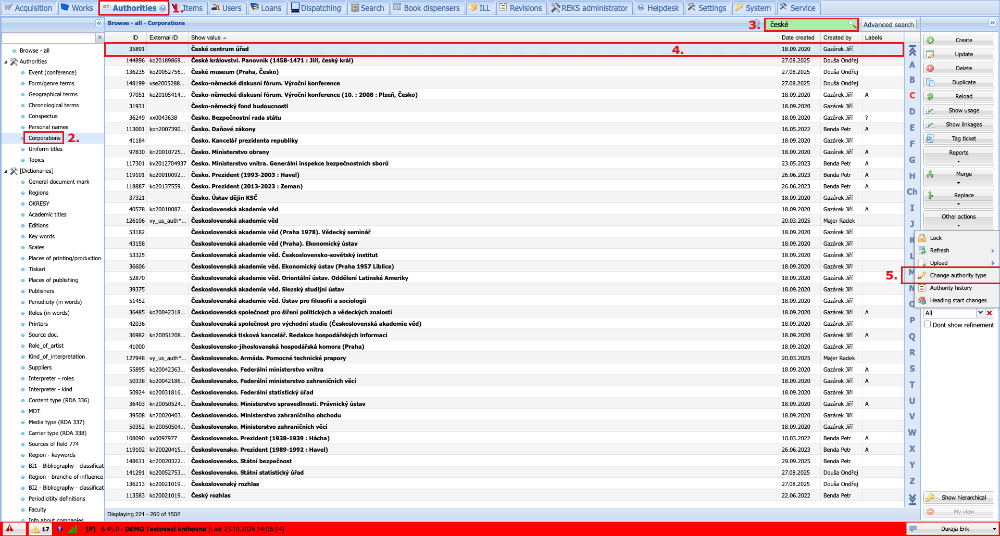Jump to first page with double-up arrows

[912, 50]
